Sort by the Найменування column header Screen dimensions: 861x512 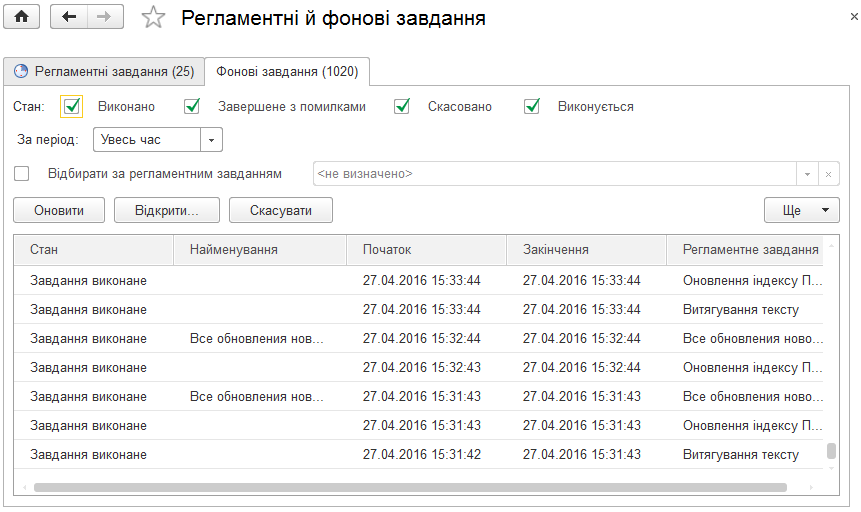pyautogui.click(x=260, y=250)
